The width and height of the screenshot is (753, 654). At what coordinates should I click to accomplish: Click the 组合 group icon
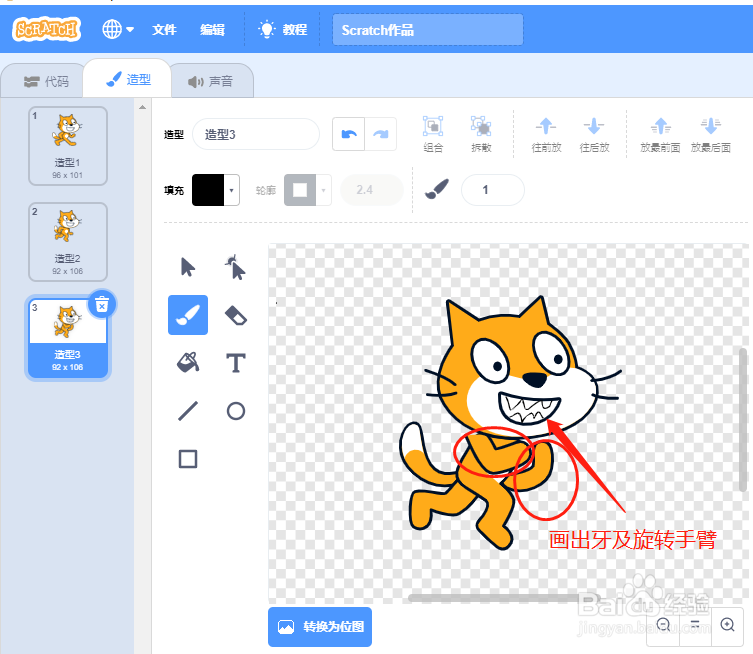click(433, 134)
